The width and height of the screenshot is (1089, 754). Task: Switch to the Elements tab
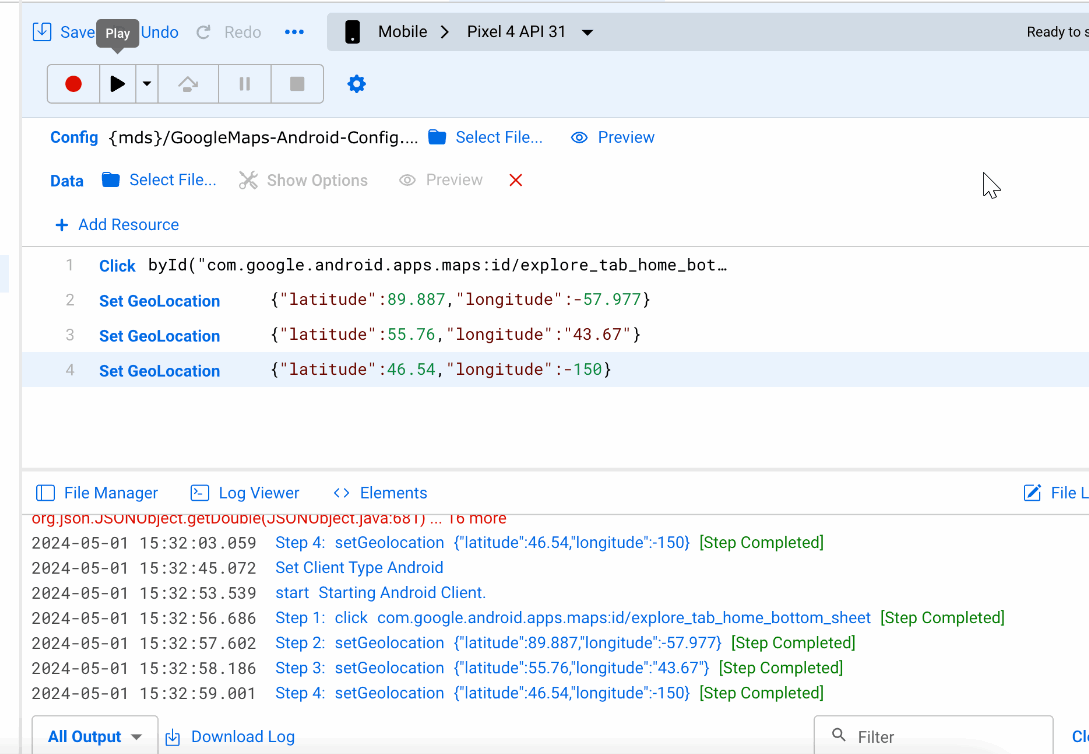(380, 493)
